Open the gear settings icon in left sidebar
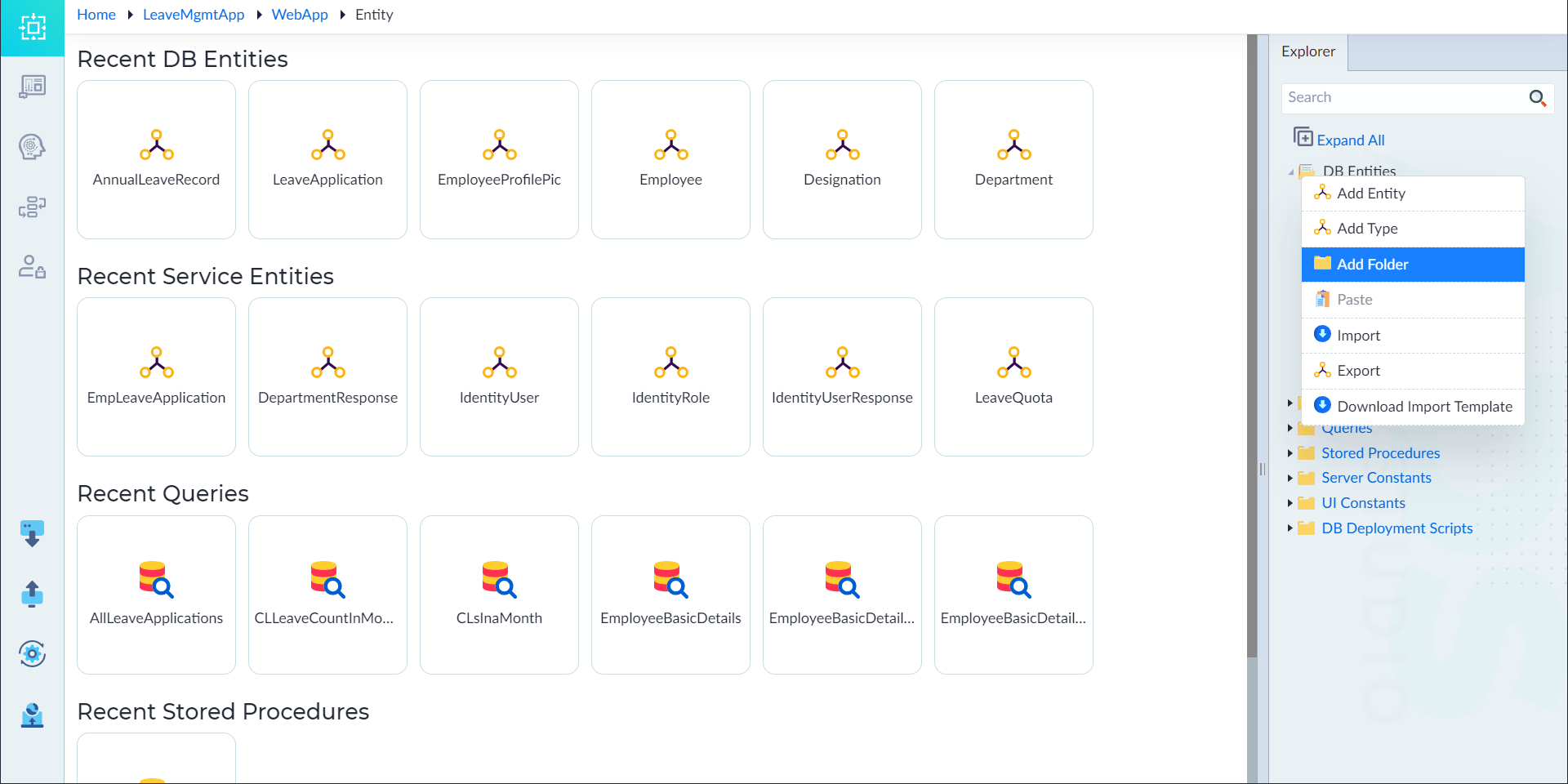The image size is (1568, 784). pyautogui.click(x=32, y=653)
